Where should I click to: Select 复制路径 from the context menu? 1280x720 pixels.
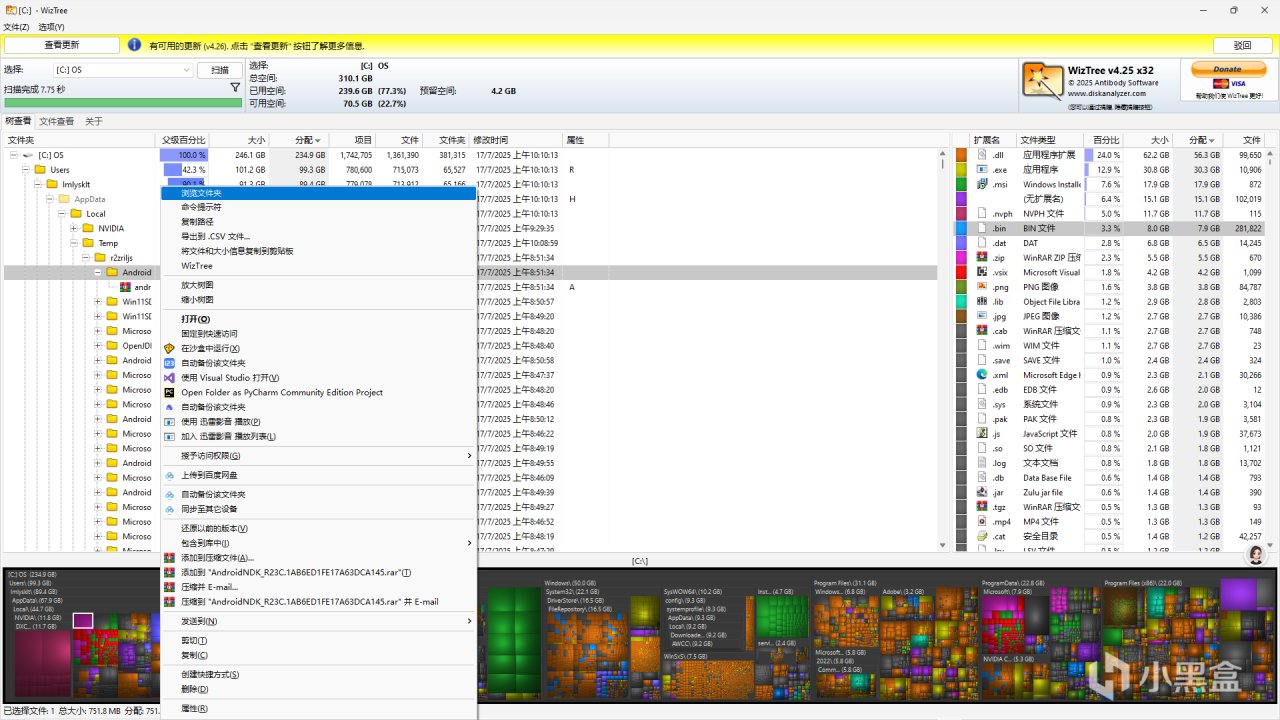(318, 222)
